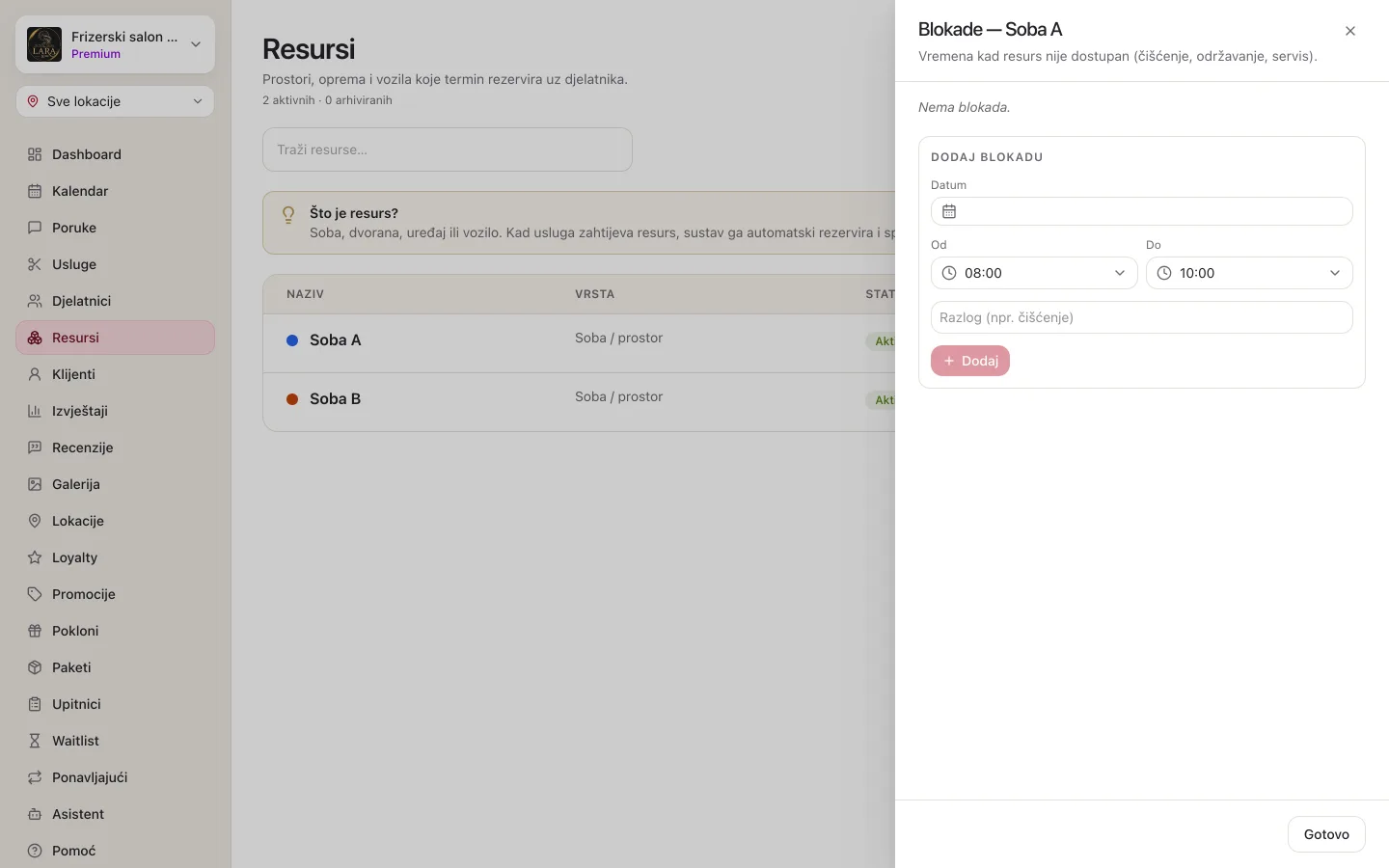Click the blue color dot for Soba A

[x=292, y=340]
